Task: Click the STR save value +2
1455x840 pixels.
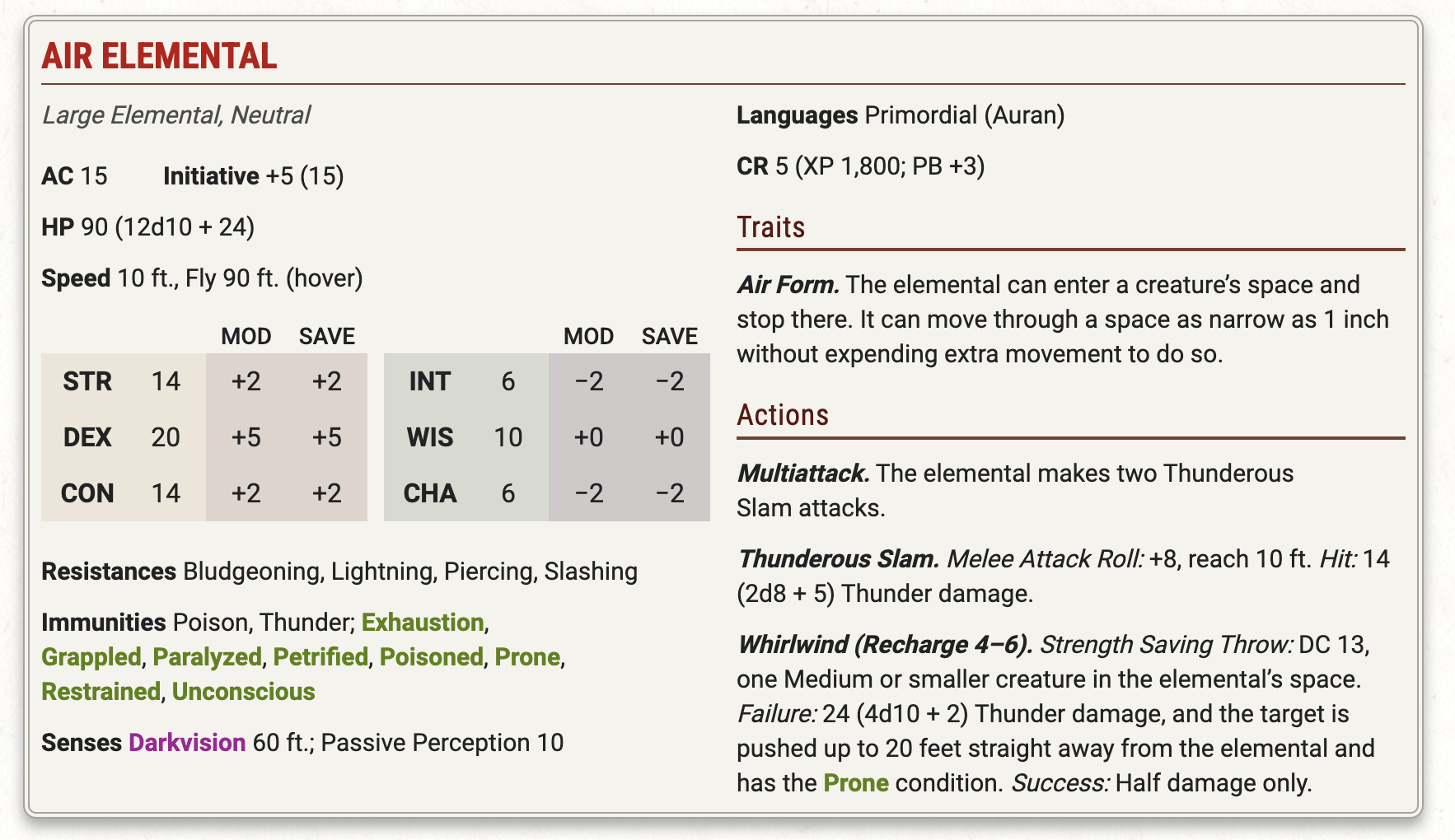Action: point(327,381)
